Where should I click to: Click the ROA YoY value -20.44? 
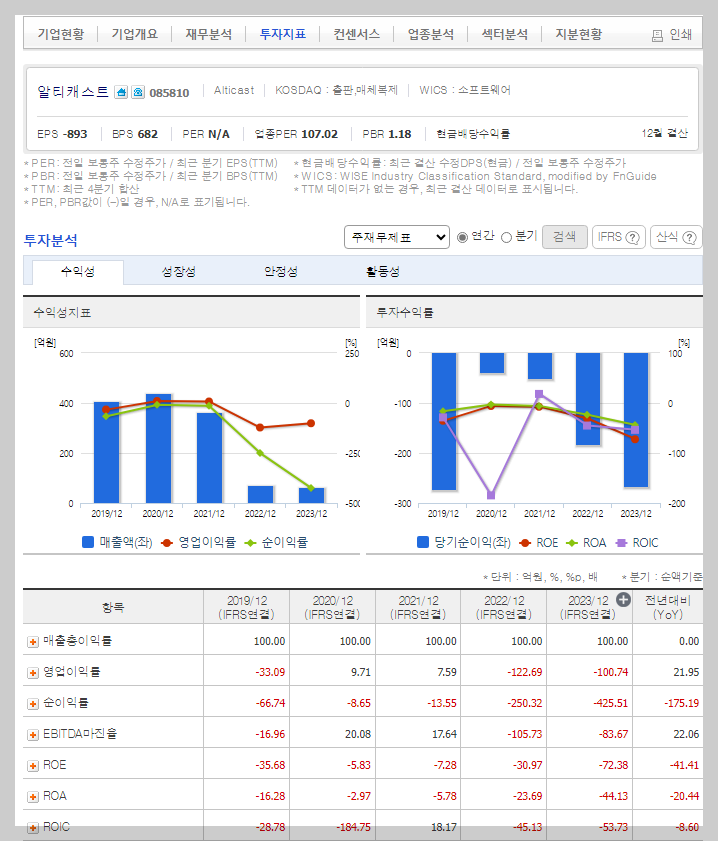pyautogui.click(x=684, y=796)
